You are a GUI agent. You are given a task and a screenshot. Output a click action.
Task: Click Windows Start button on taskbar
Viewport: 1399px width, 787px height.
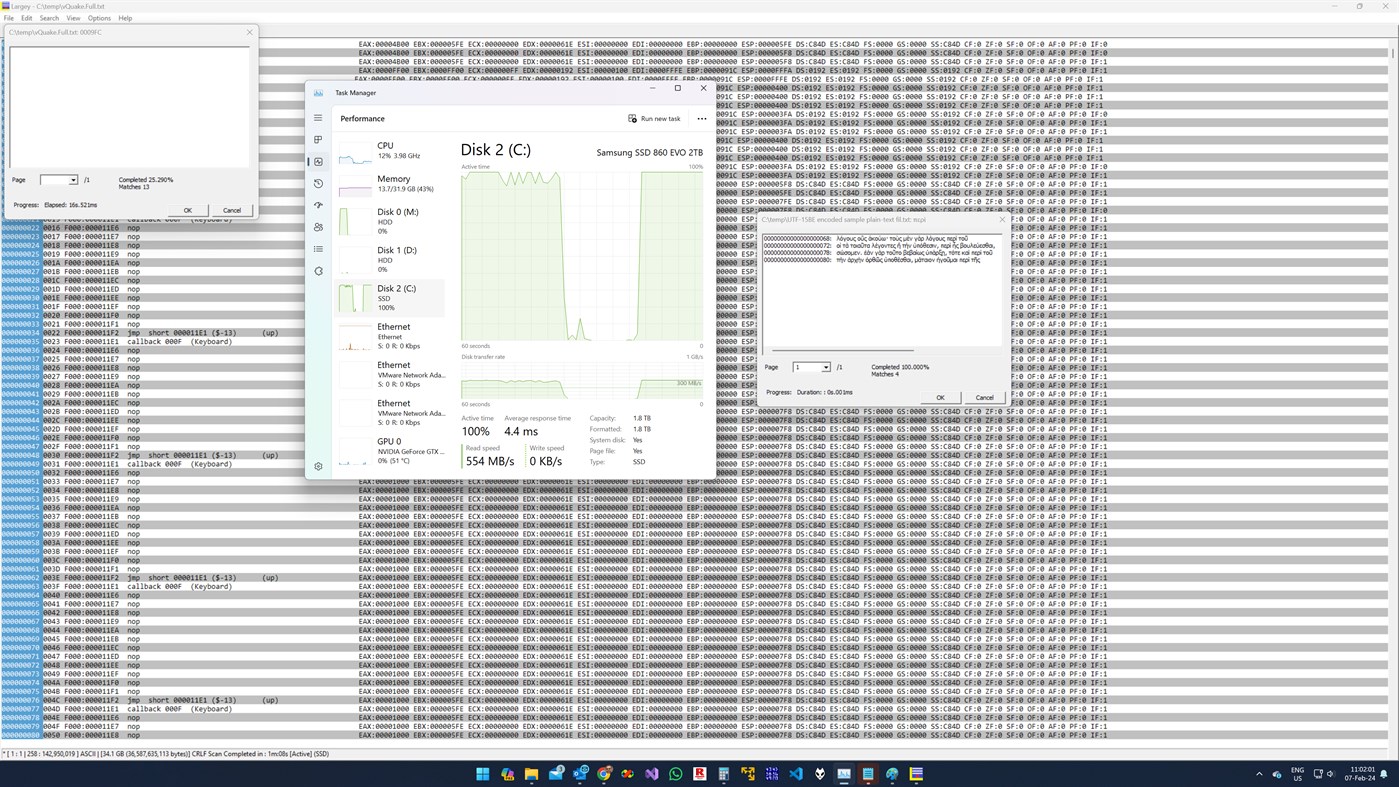pos(483,774)
